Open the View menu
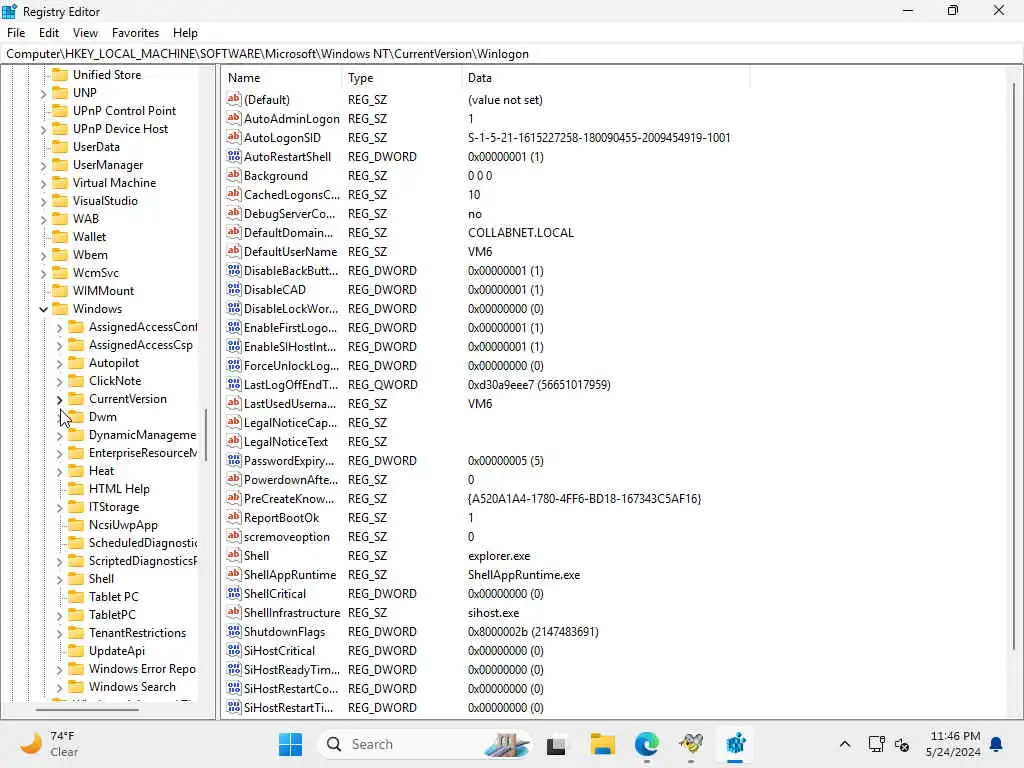 85,33
